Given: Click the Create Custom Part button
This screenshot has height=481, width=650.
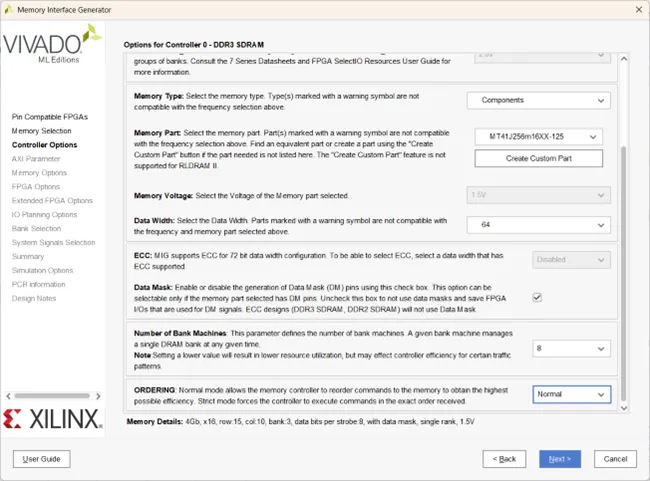Looking at the screenshot, I should [x=538, y=158].
